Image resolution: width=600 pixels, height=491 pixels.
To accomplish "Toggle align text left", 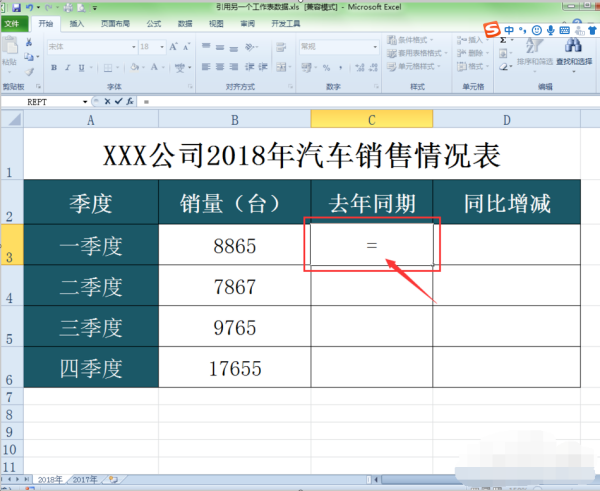I will (x=206, y=67).
